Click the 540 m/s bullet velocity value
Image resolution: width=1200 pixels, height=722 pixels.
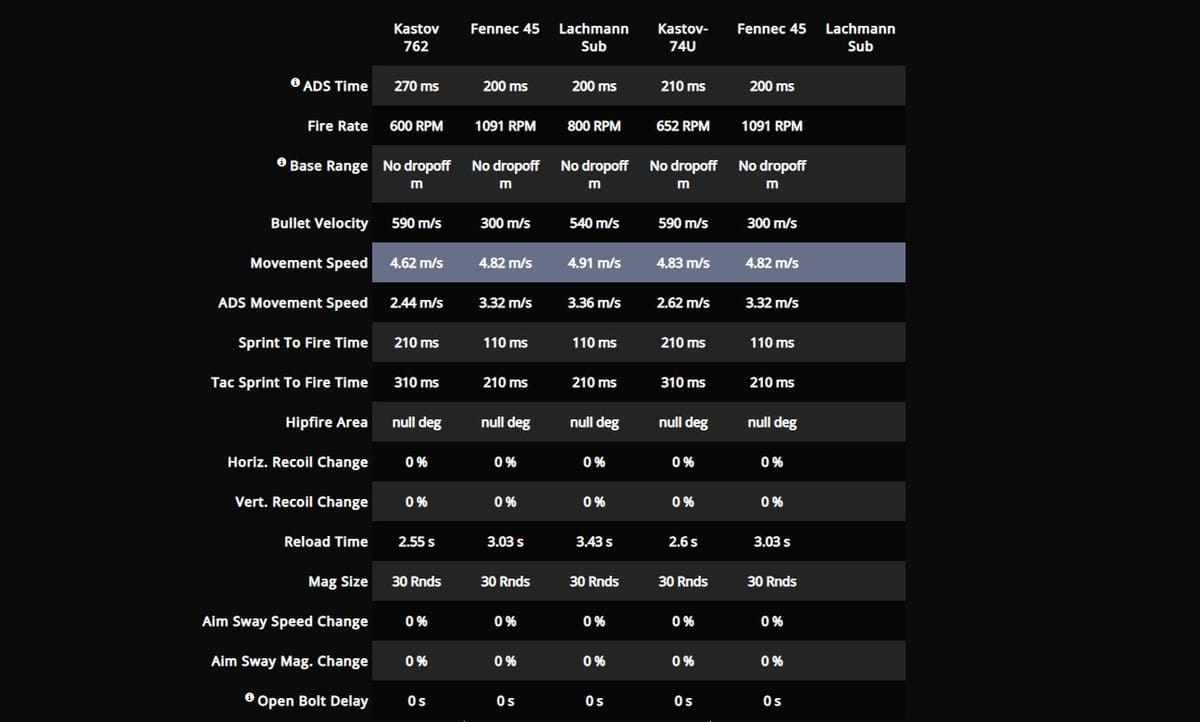[594, 223]
